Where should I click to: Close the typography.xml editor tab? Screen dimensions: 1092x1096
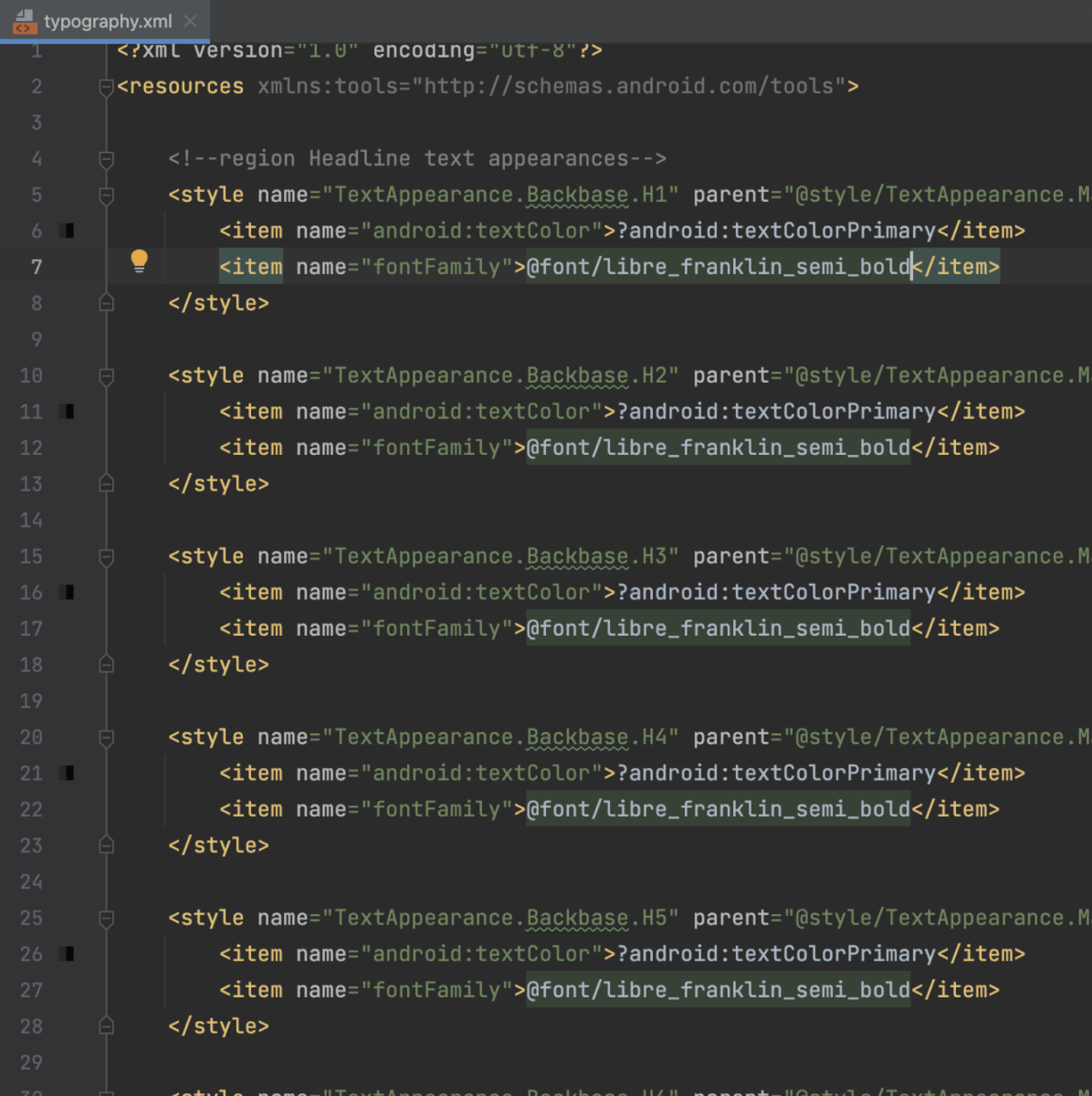190,21
